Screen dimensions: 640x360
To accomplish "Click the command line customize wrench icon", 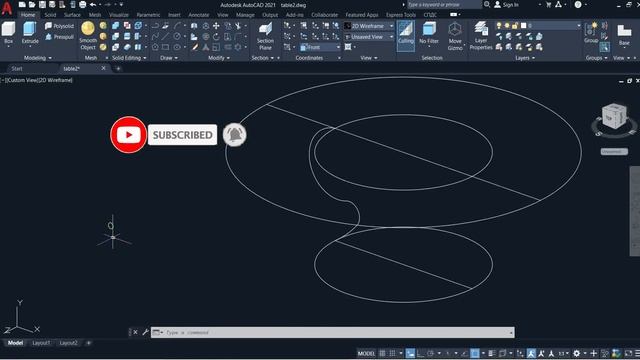I will [x=145, y=332].
